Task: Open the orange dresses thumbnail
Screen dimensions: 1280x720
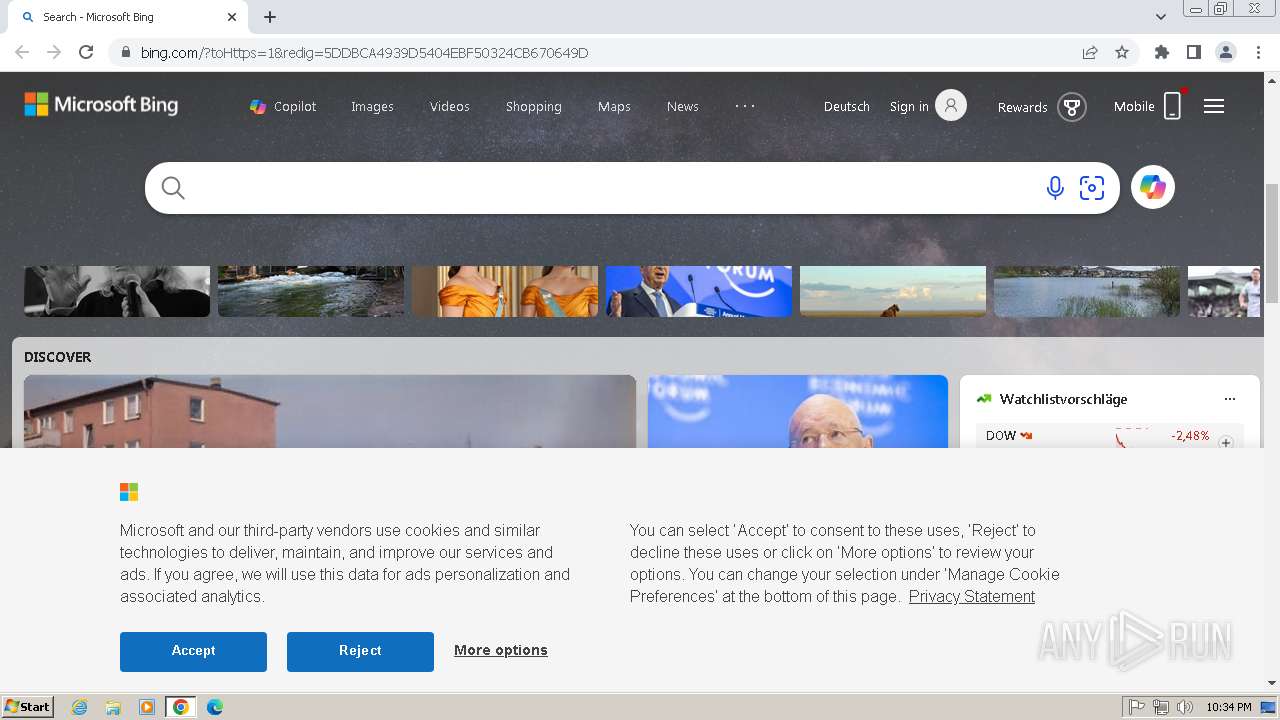Action: click(505, 291)
